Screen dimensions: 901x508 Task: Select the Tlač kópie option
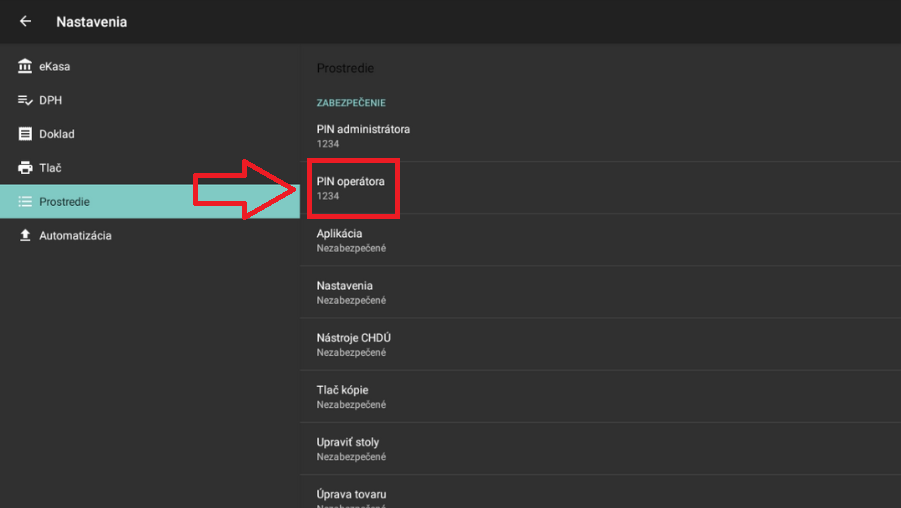[351, 396]
